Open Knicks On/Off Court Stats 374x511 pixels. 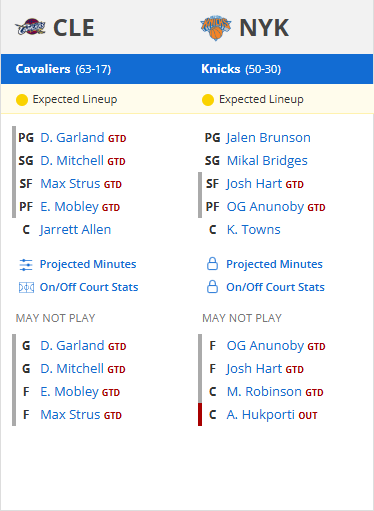click(275, 287)
